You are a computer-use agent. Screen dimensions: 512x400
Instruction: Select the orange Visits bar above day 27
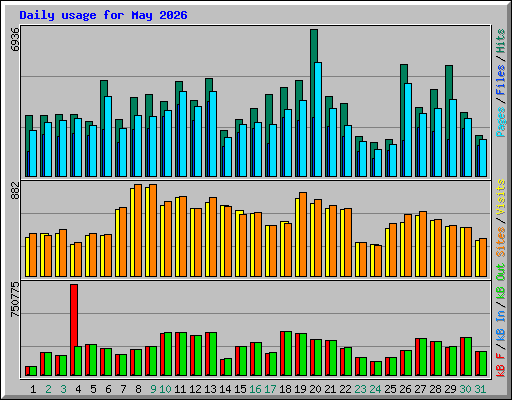pyautogui.click(x=423, y=244)
